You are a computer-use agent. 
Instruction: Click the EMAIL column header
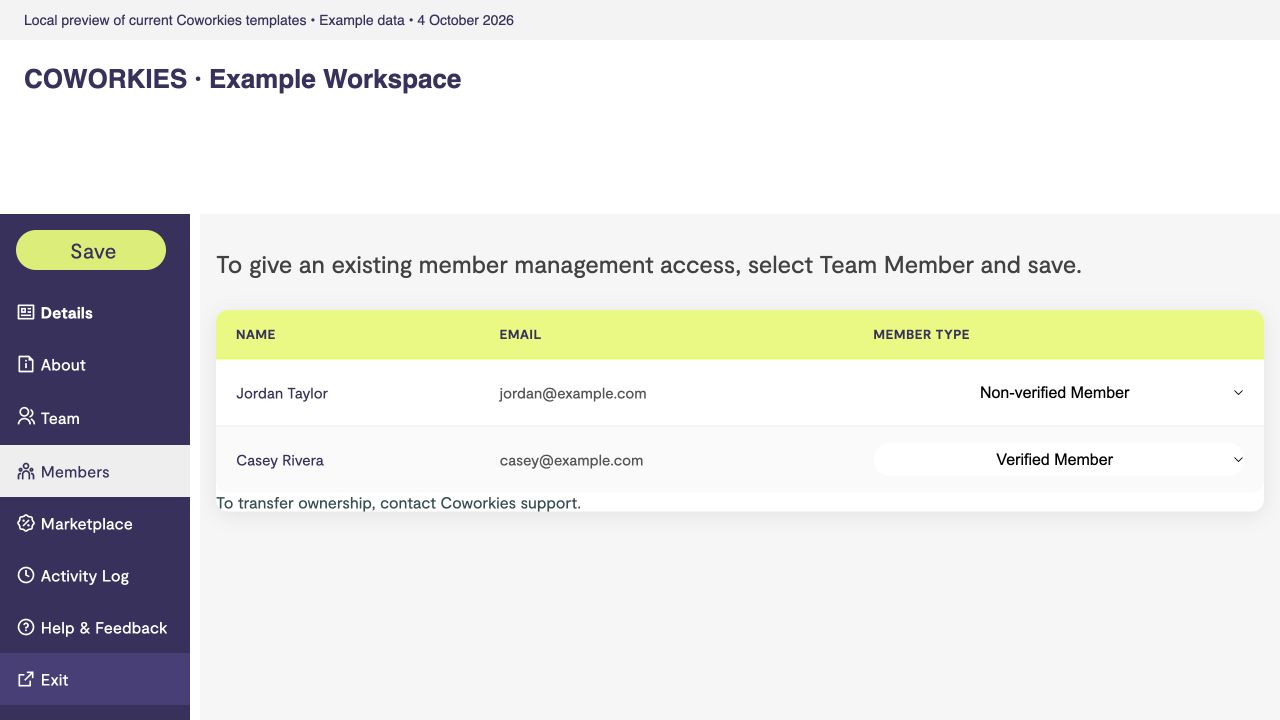(x=520, y=334)
